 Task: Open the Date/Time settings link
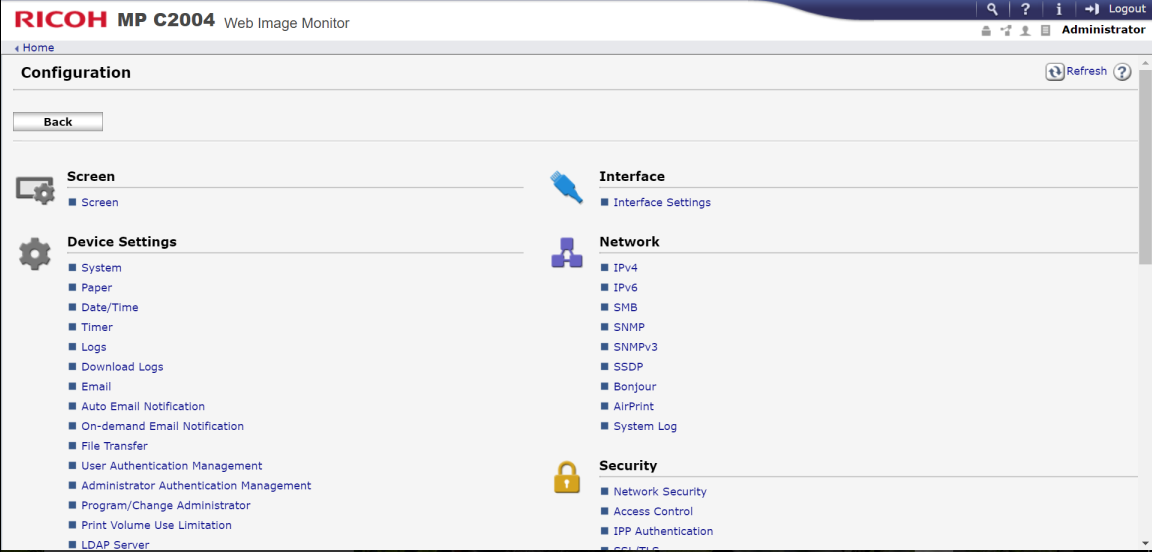tap(110, 307)
